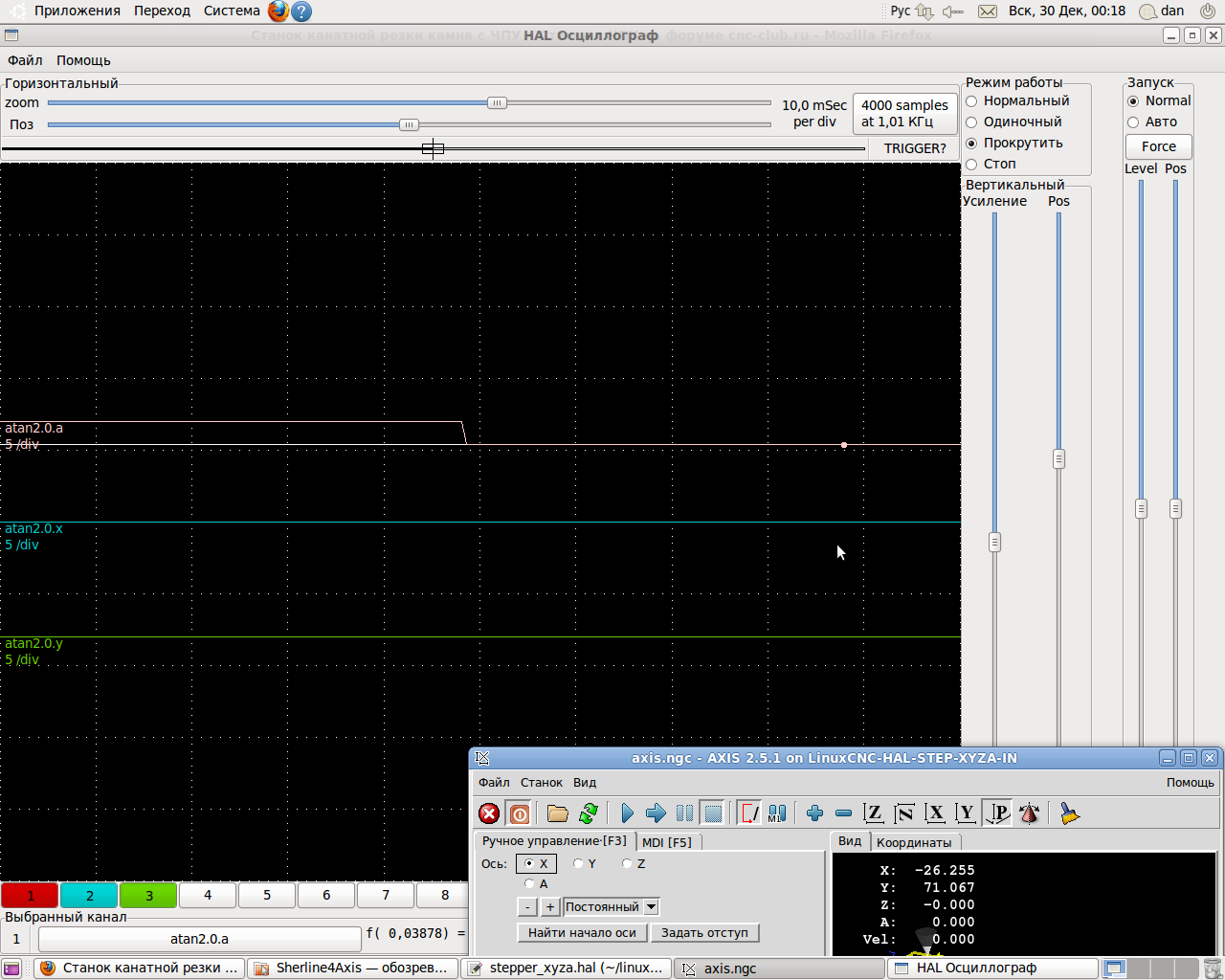Clear the live plot with broom icon
Viewport: 1225px width, 980px height.
point(1069,813)
